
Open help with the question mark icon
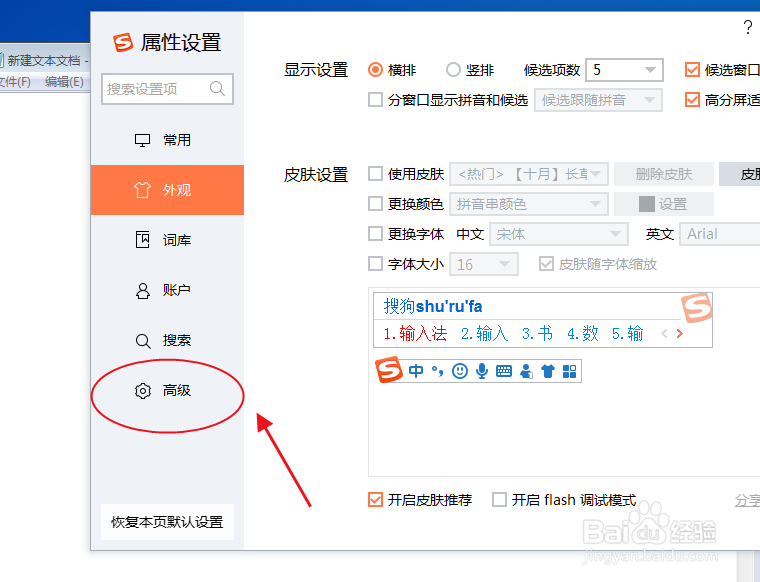coord(748,28)
